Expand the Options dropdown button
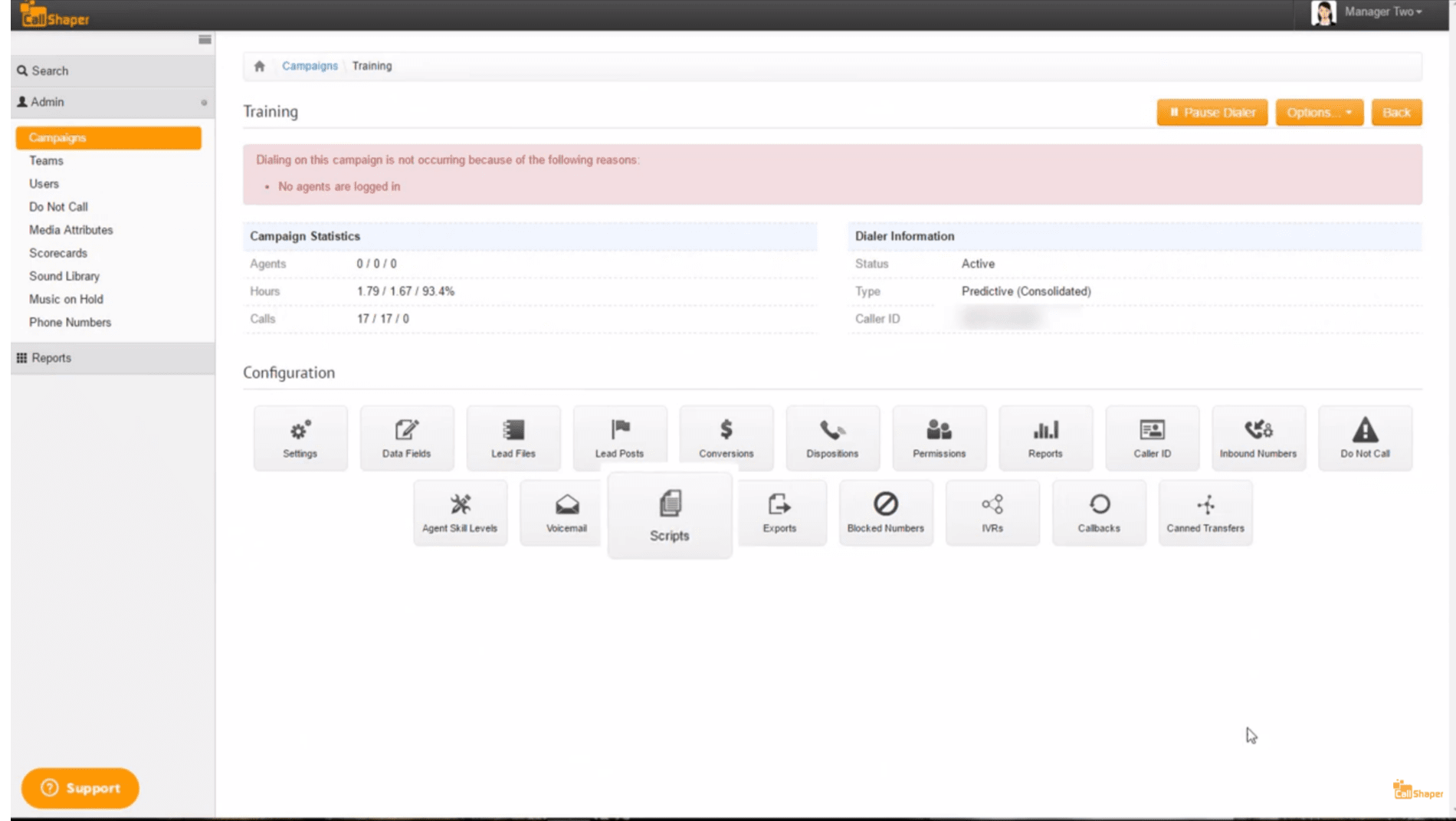This screenshot has width=1456, height=821. pos(1318,113)
